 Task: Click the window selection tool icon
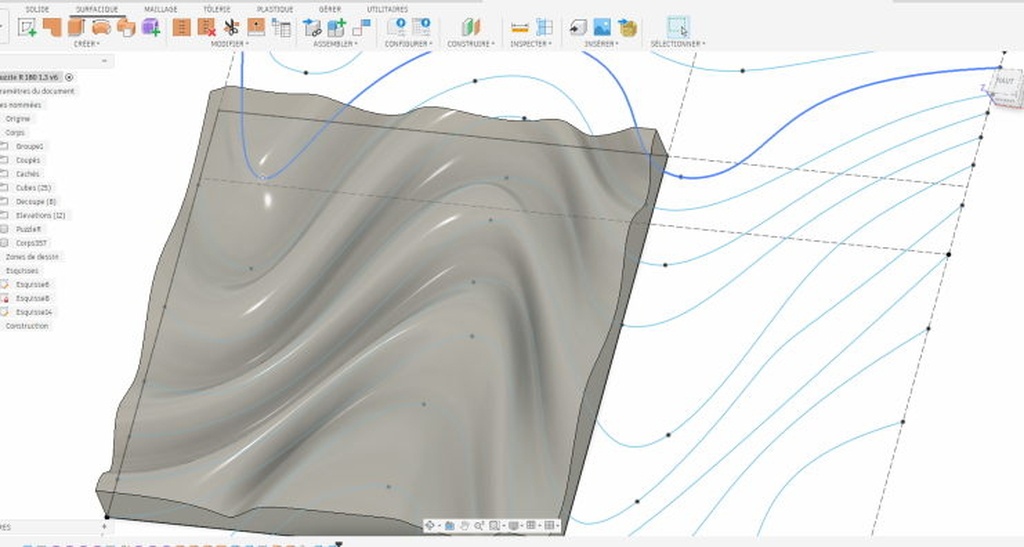tap(677, 27)
